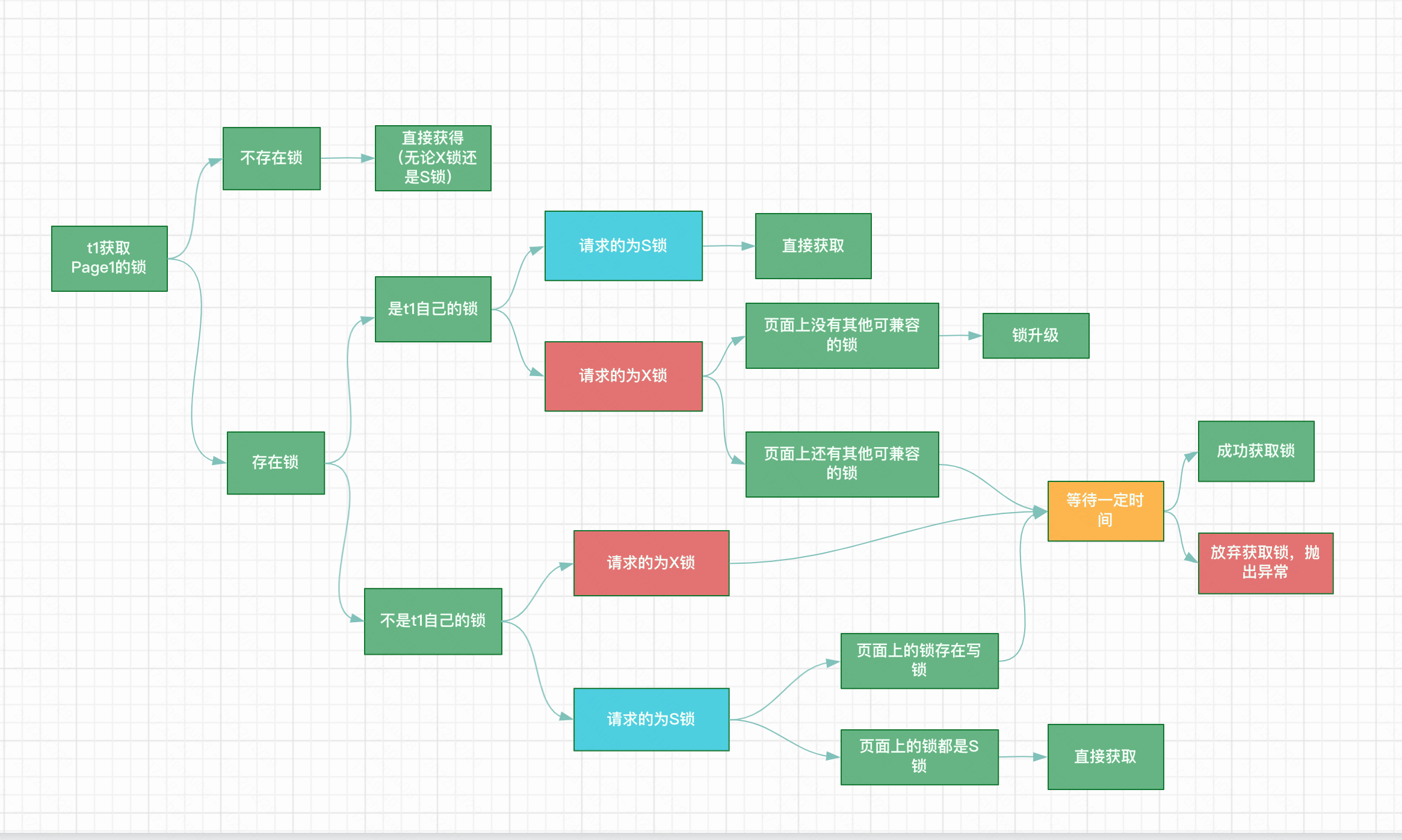Click the '成功获取锁' box
The width and height of the screenshot is (1402, 840).
pyautogui.click(x=1256, y=451)
